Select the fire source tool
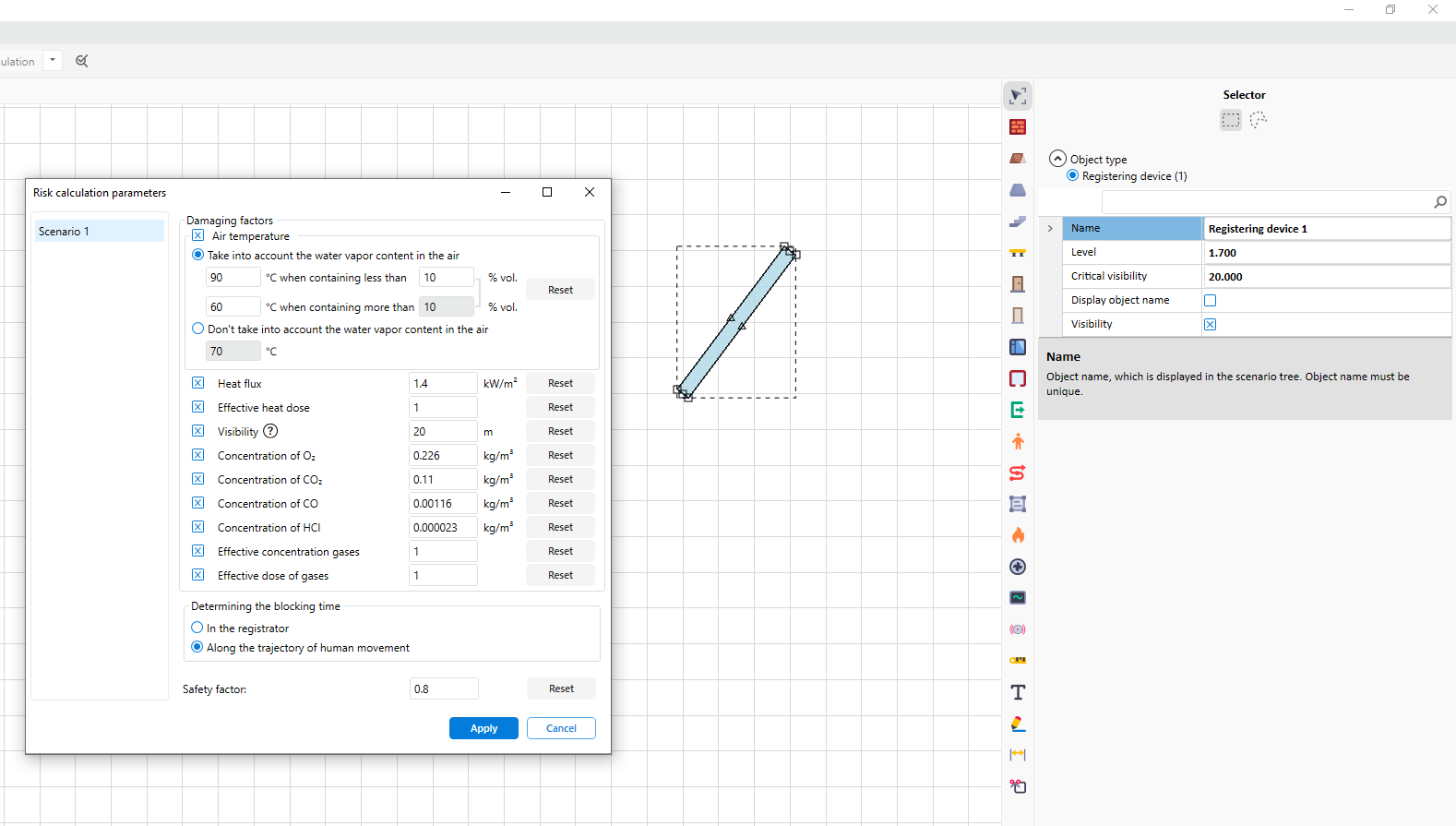Viewport: 1456px width, 826px height. (1018, 535)
